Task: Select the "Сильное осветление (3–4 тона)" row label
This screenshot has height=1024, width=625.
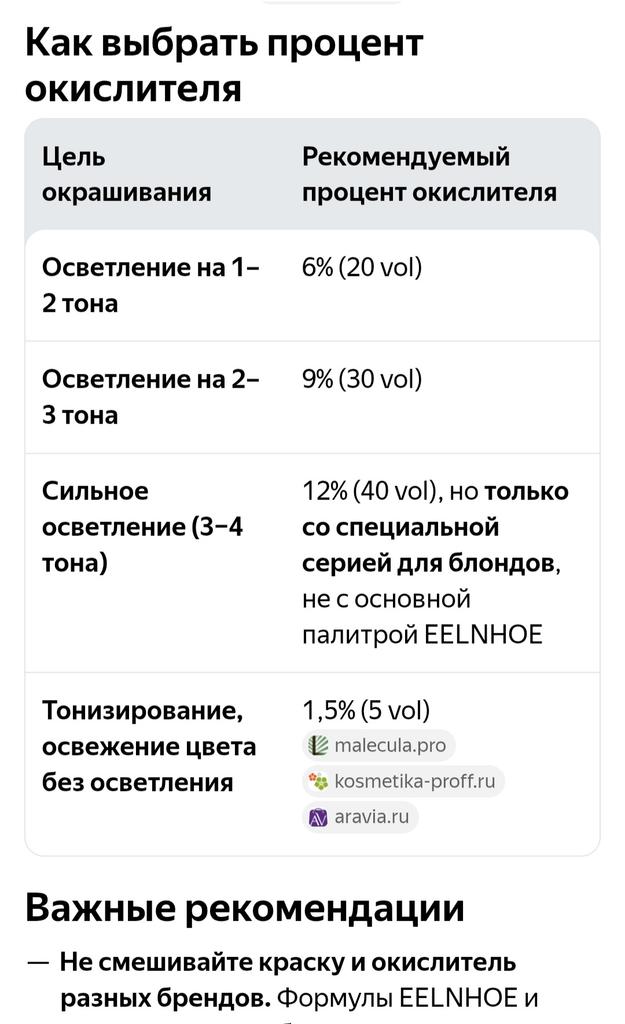Action: tap(142, 527)
